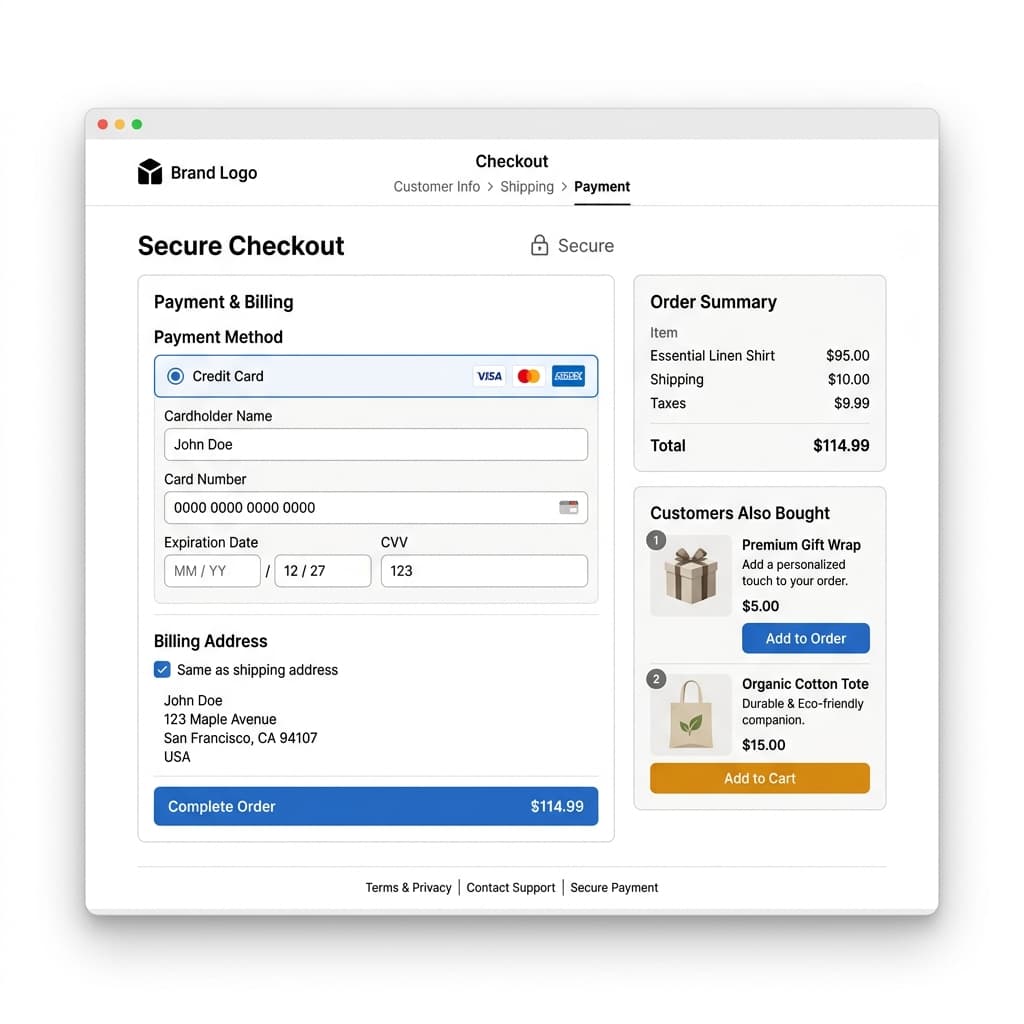Click the Cardholder Name input field

376,445
